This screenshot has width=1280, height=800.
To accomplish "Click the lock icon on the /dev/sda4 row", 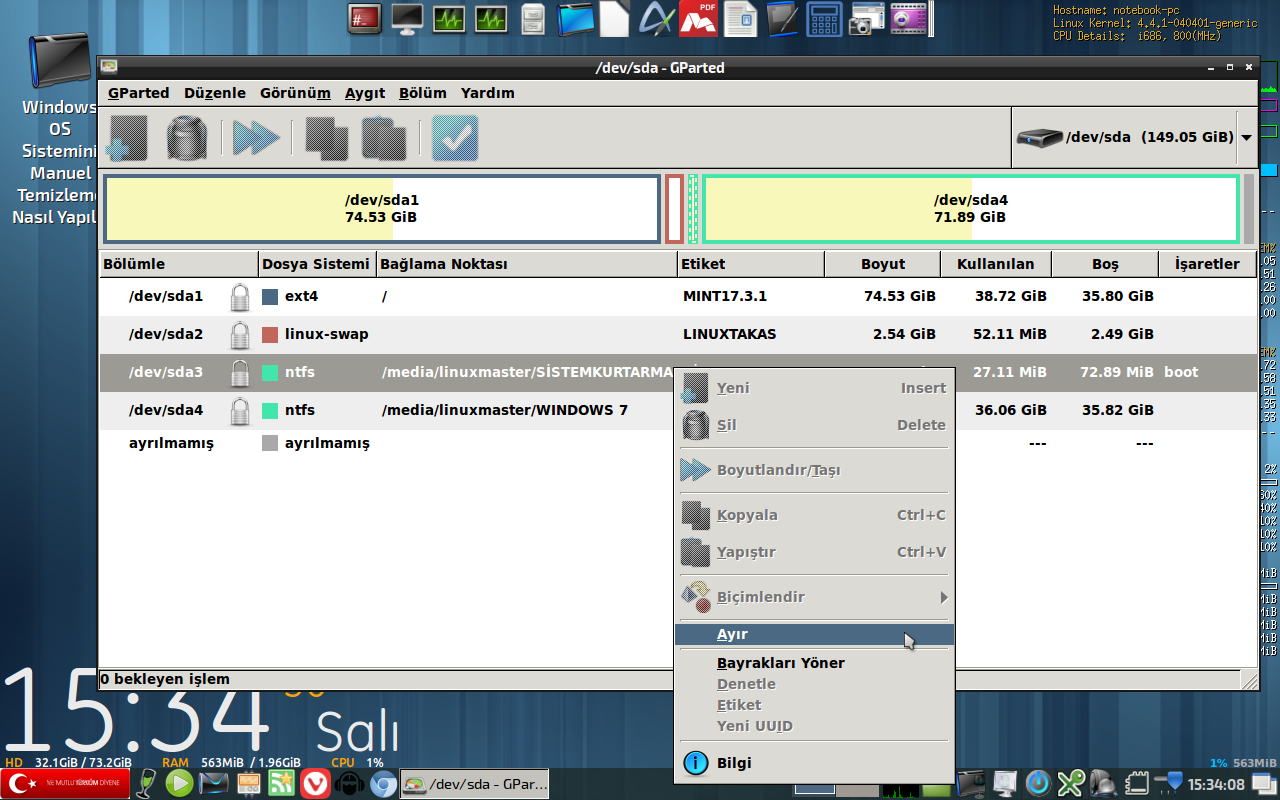I will click(240, 411).
